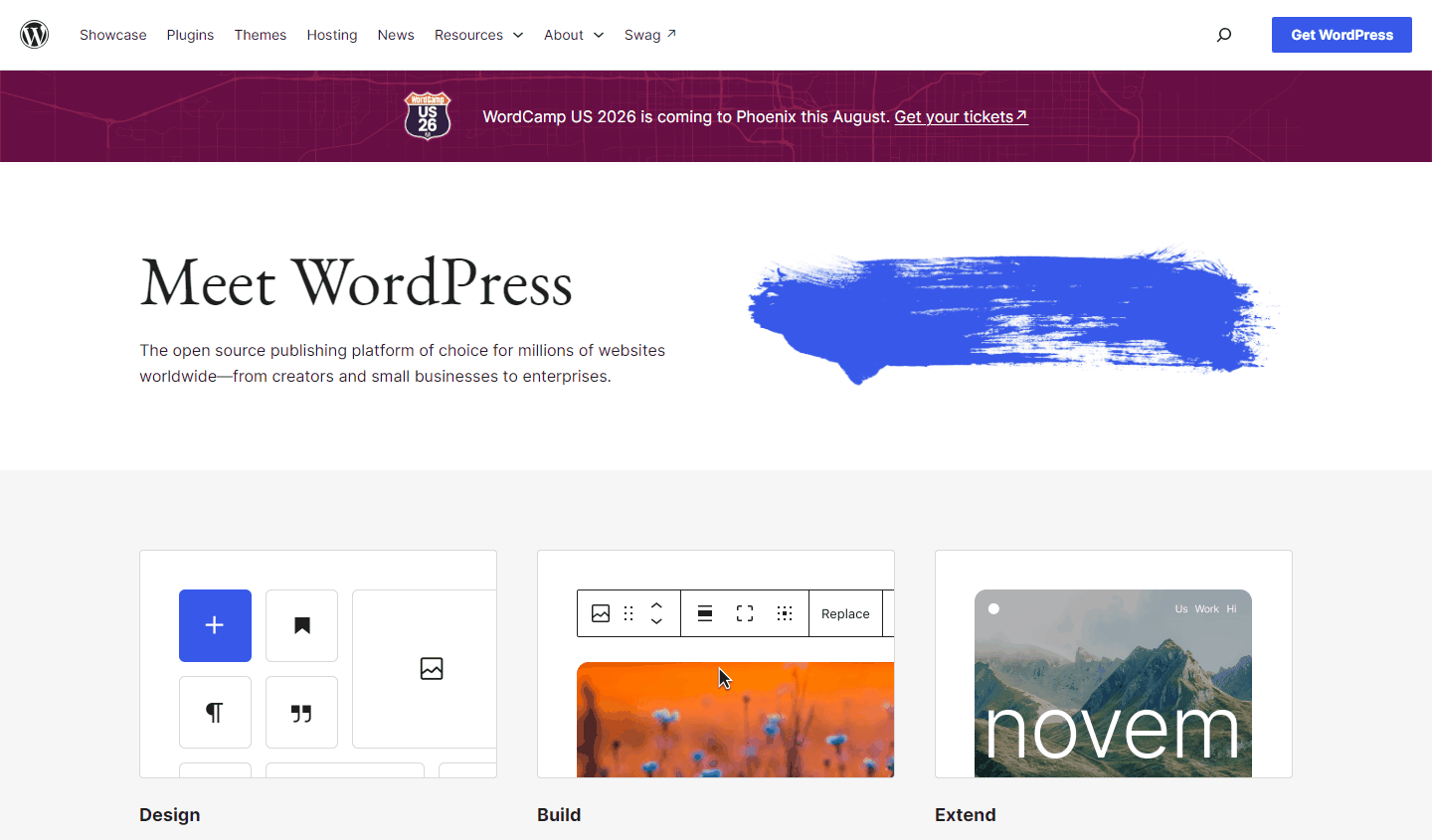Click the Get WordPress button
The image size is (1432, 840).
click(1342, 35)
